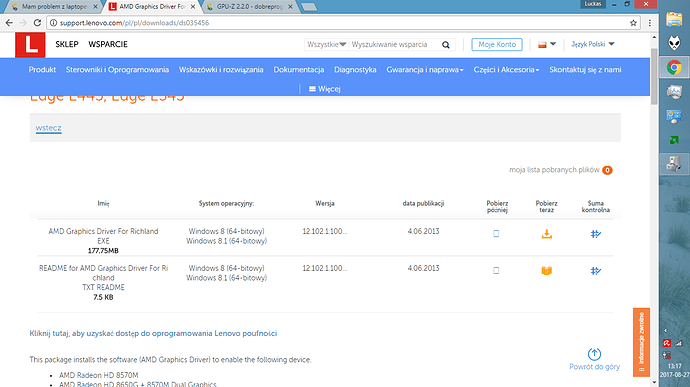This screenshot has height=387, width=690.
Task: Click the Moje Konto button
Action: coord(497,44)
